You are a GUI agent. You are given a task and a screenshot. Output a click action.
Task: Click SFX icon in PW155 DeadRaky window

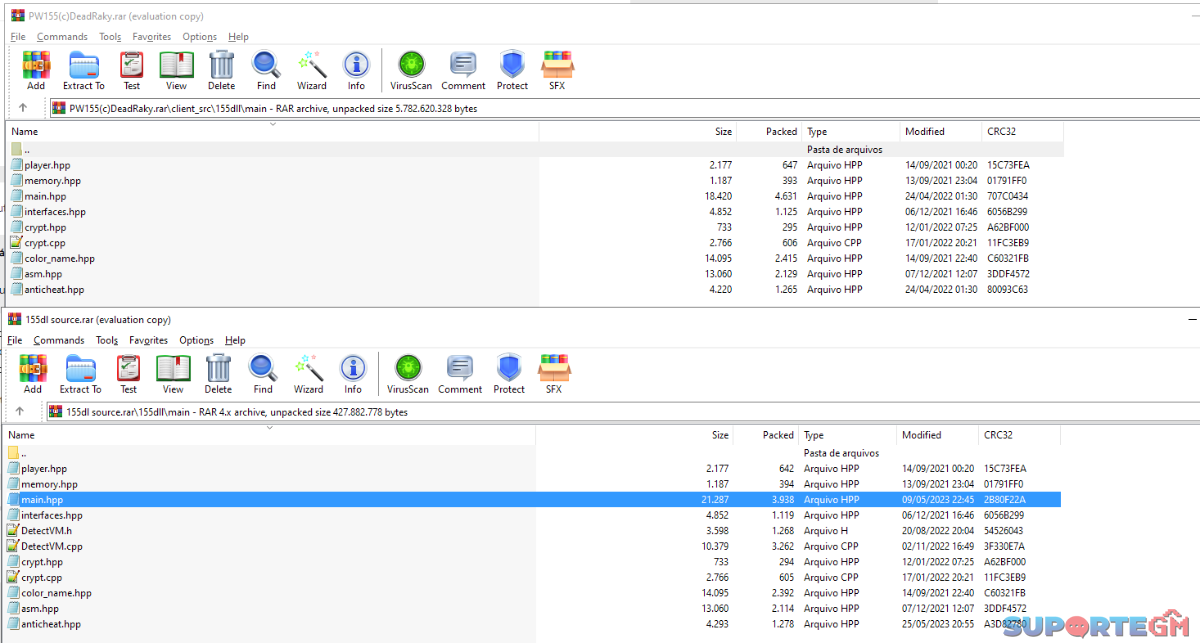(557, 71)
